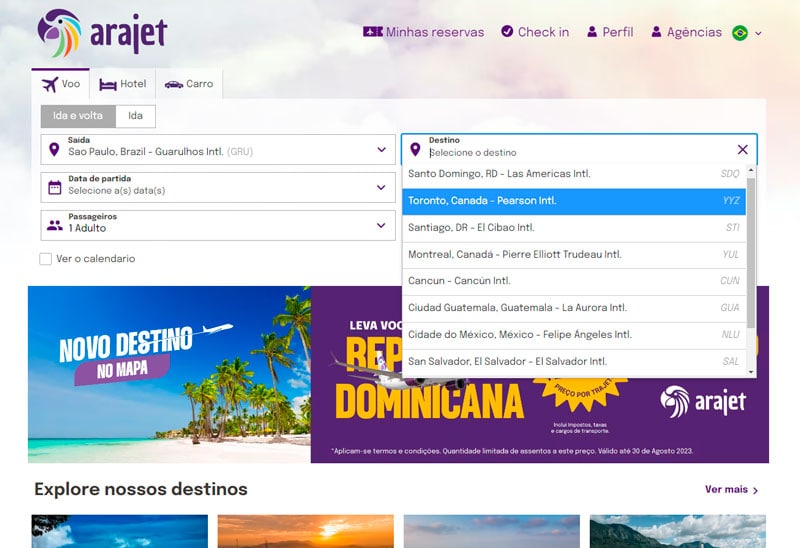The width and height of the screenshot is (800, 548).
Task: Click the Minhas reservas ticket icon
Action: tap(372, 32)
